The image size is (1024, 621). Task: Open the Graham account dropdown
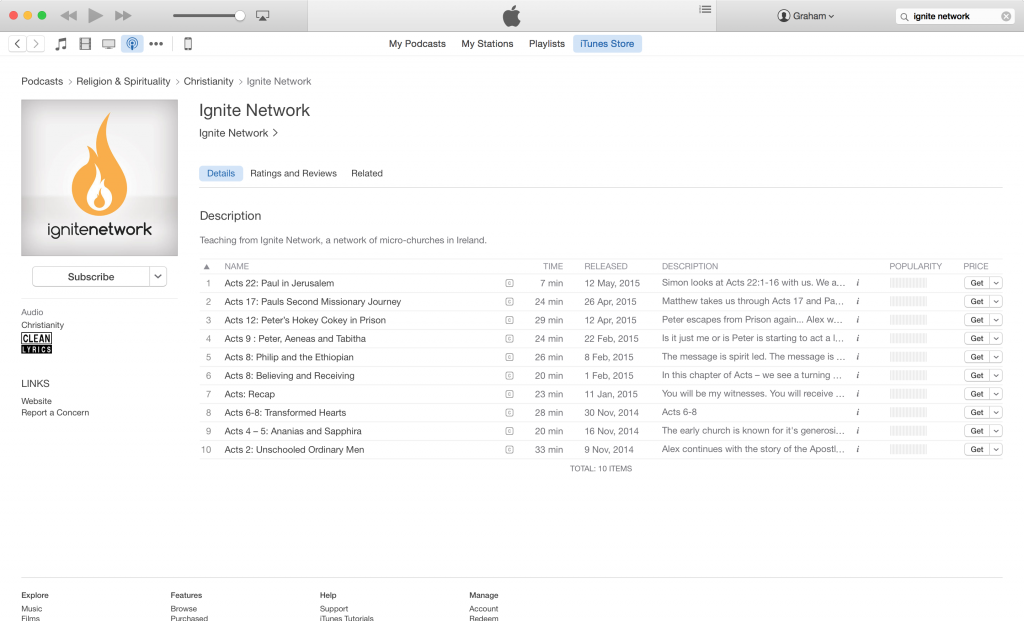coord(806,16)
